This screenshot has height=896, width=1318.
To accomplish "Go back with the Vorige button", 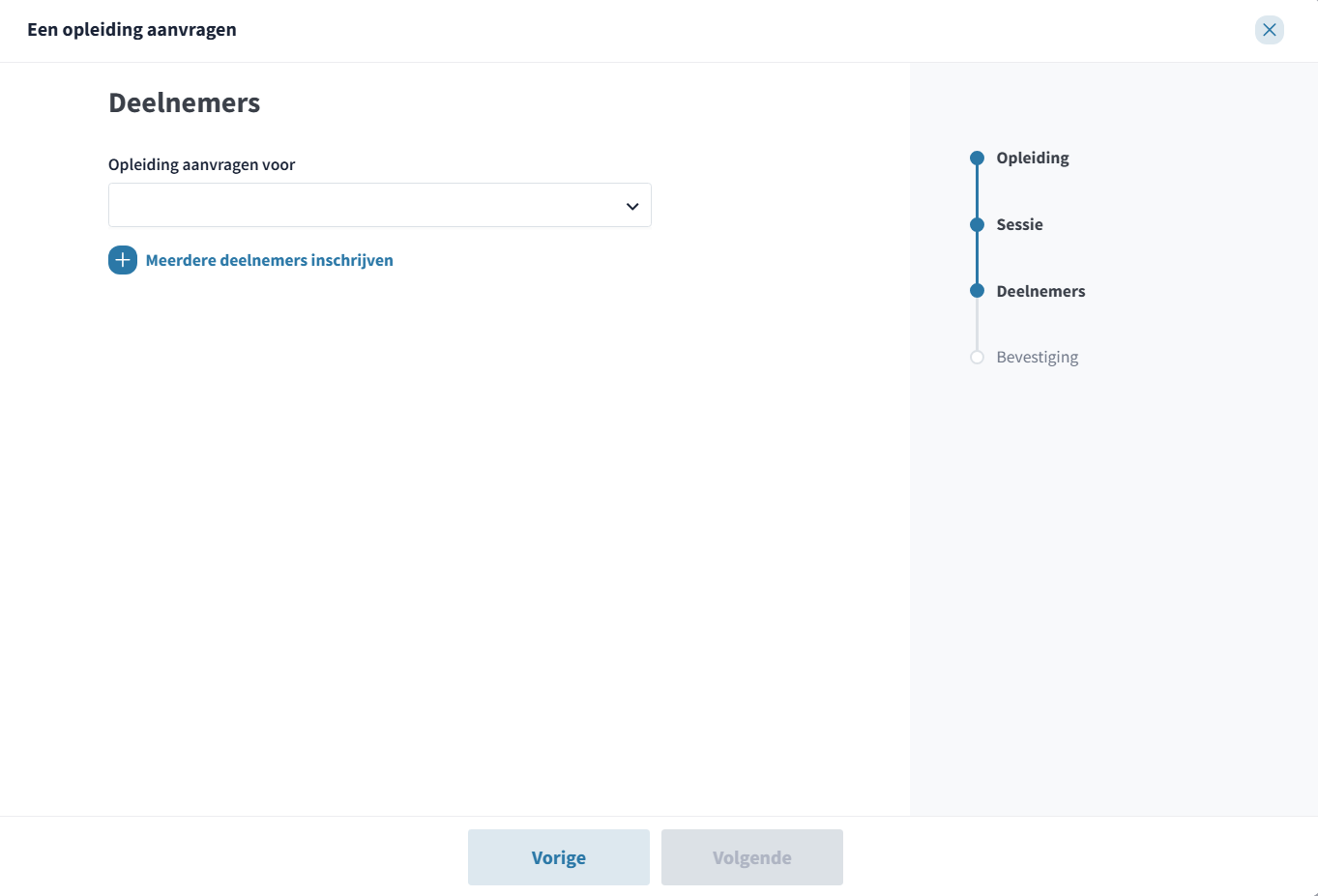I will [559, 857].
